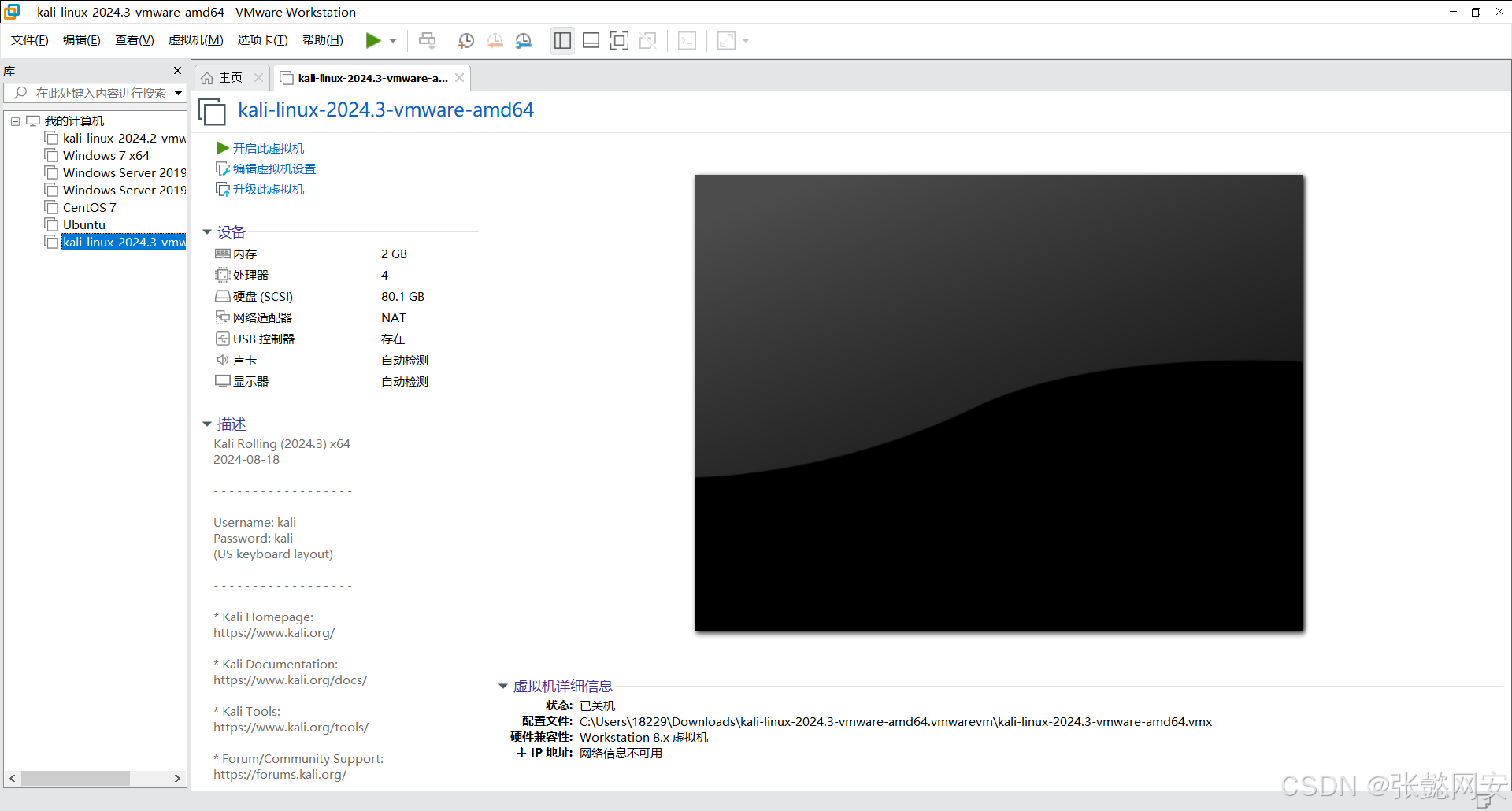Click the 内存 device icon
Screen dimensions: 1512x811
(x=223, y=254)
